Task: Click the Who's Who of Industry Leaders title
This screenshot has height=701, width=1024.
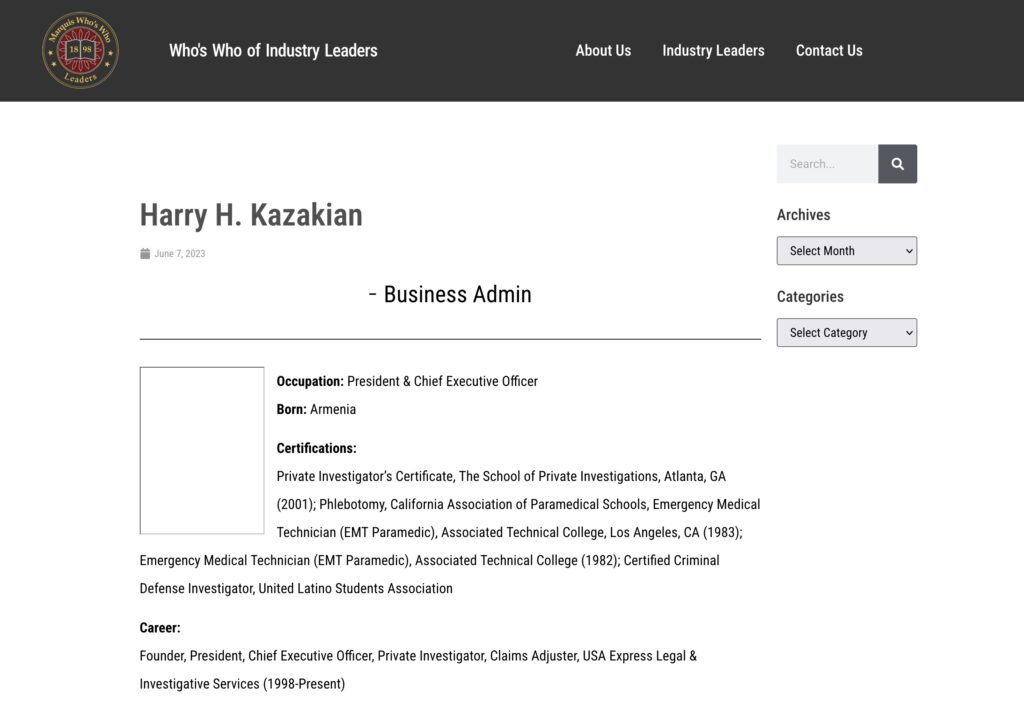Action: pyautogui.click(x=273, y=50)
